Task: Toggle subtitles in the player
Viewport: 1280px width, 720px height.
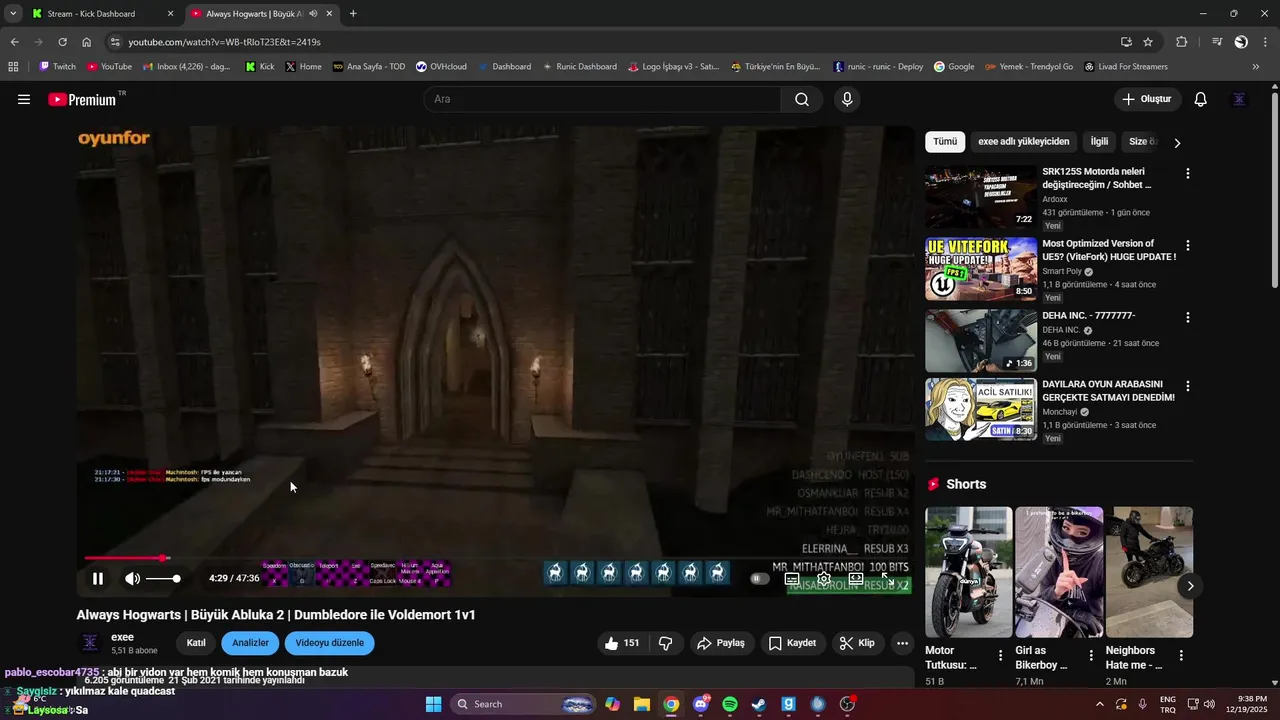Action: [x=792, y=578]
